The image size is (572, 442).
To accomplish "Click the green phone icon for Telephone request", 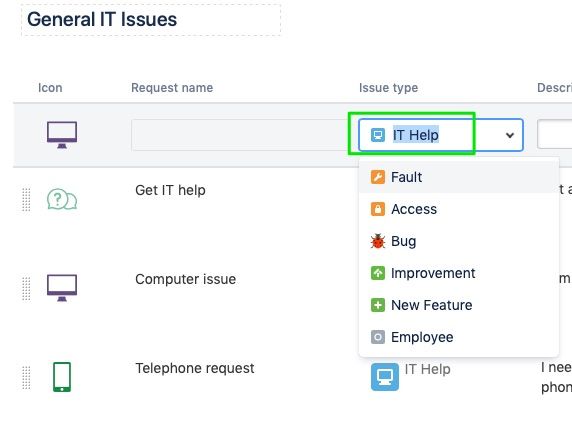I will pos(62,377).
